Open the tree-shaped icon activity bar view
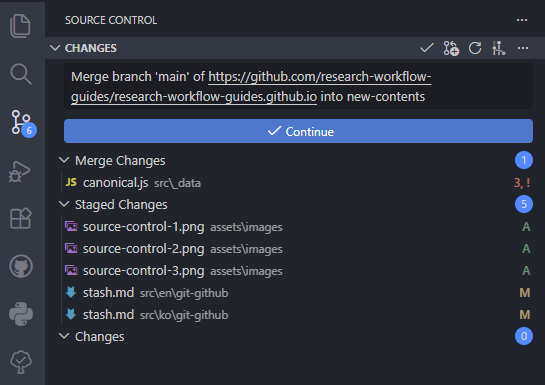 click(x=21, y=362)
